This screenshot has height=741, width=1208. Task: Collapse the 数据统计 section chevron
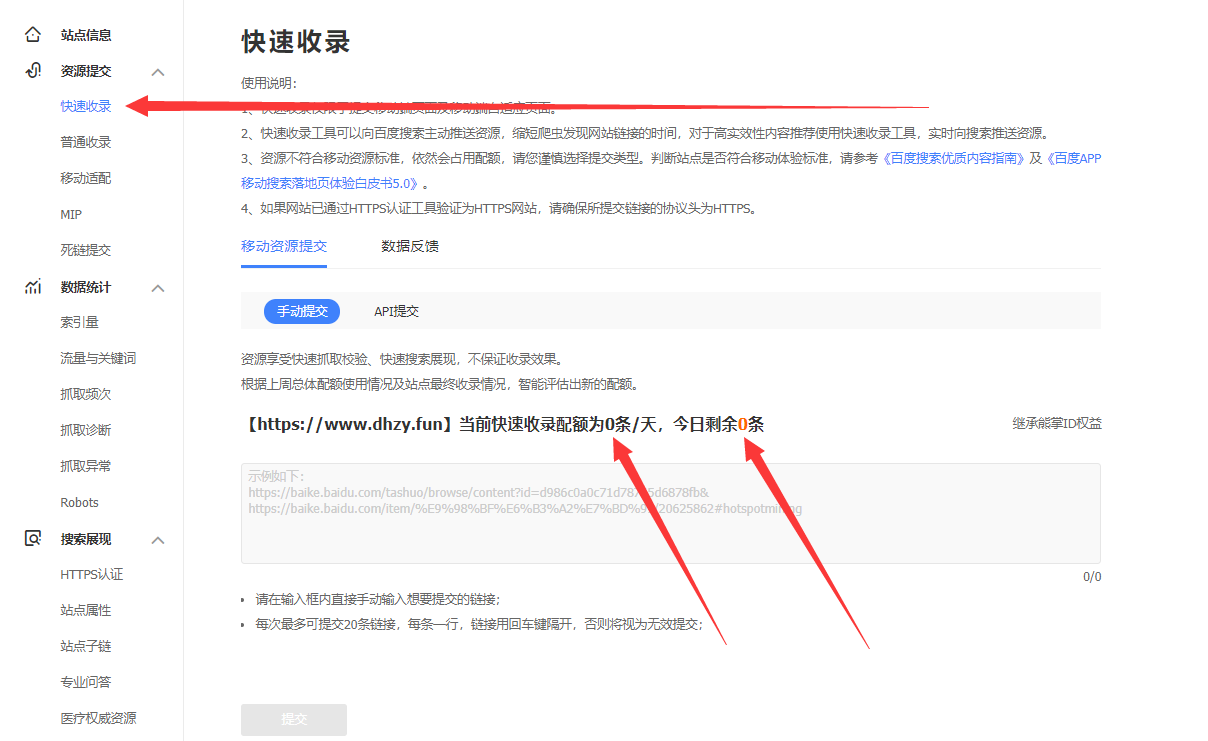coord(158,288)
